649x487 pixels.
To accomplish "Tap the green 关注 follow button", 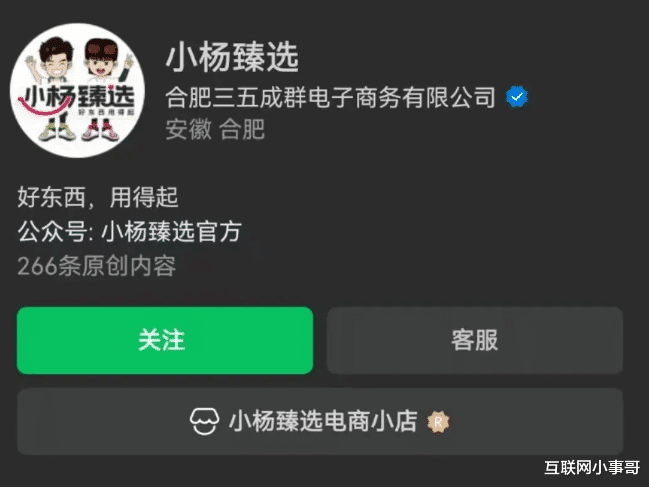I will point(165,340).
